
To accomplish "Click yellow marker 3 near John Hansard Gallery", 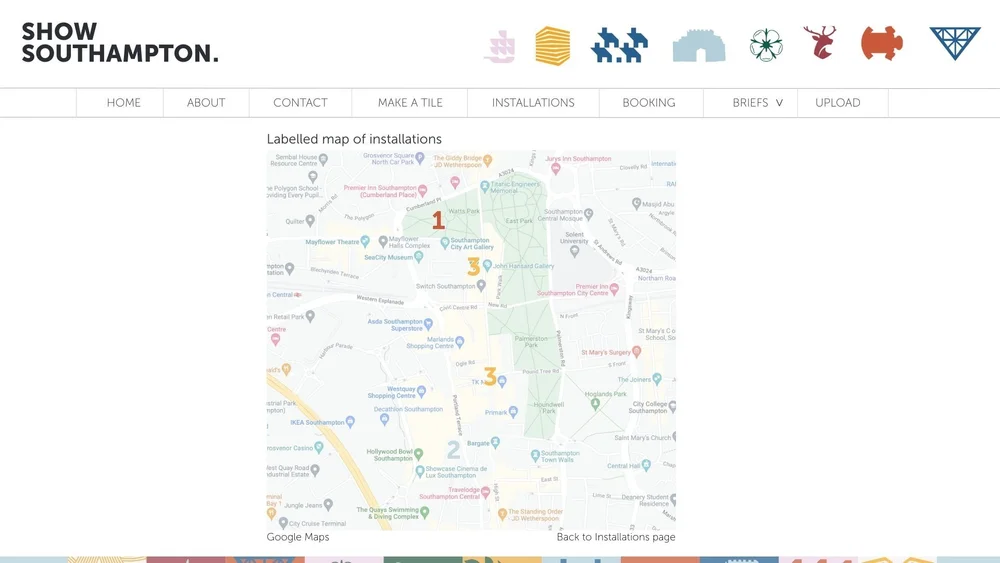I will click(x=473, y=267).
